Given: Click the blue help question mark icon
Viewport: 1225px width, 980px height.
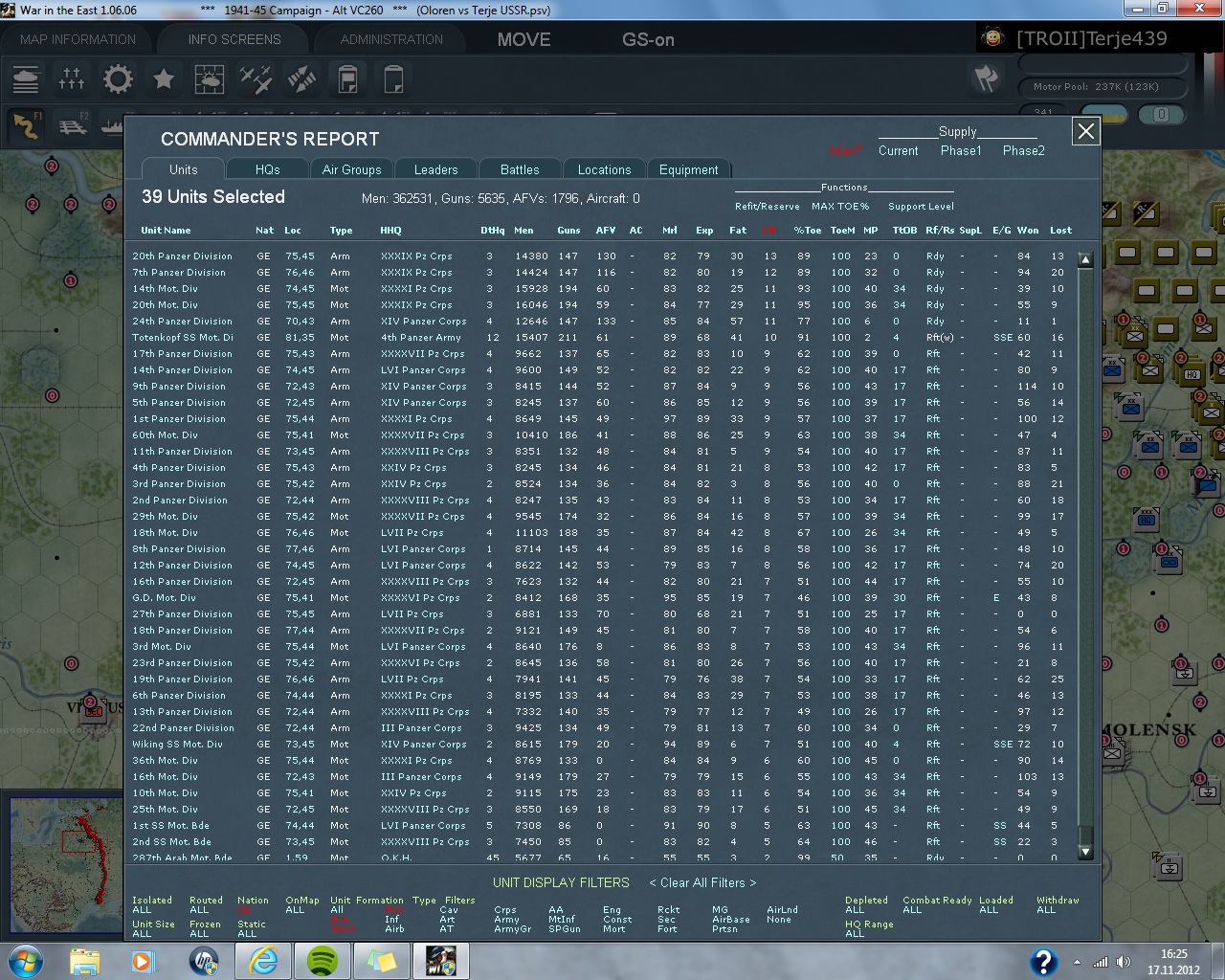Looking at the screenshot, I should pyautogui.click(x=1043, y=962).
